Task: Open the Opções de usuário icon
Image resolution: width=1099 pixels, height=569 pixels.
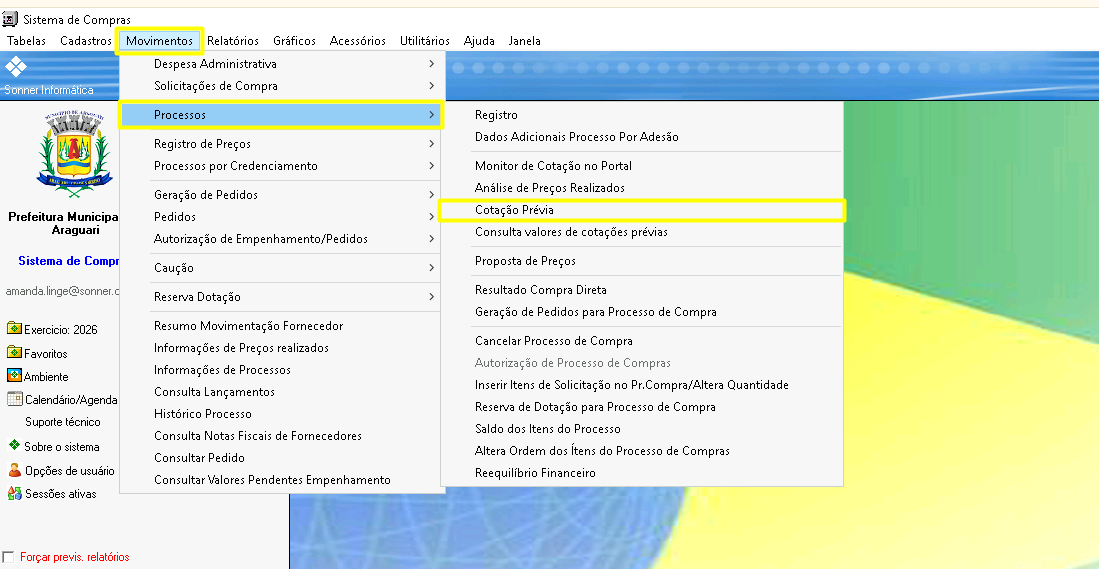Action: [x=14, y=470]
